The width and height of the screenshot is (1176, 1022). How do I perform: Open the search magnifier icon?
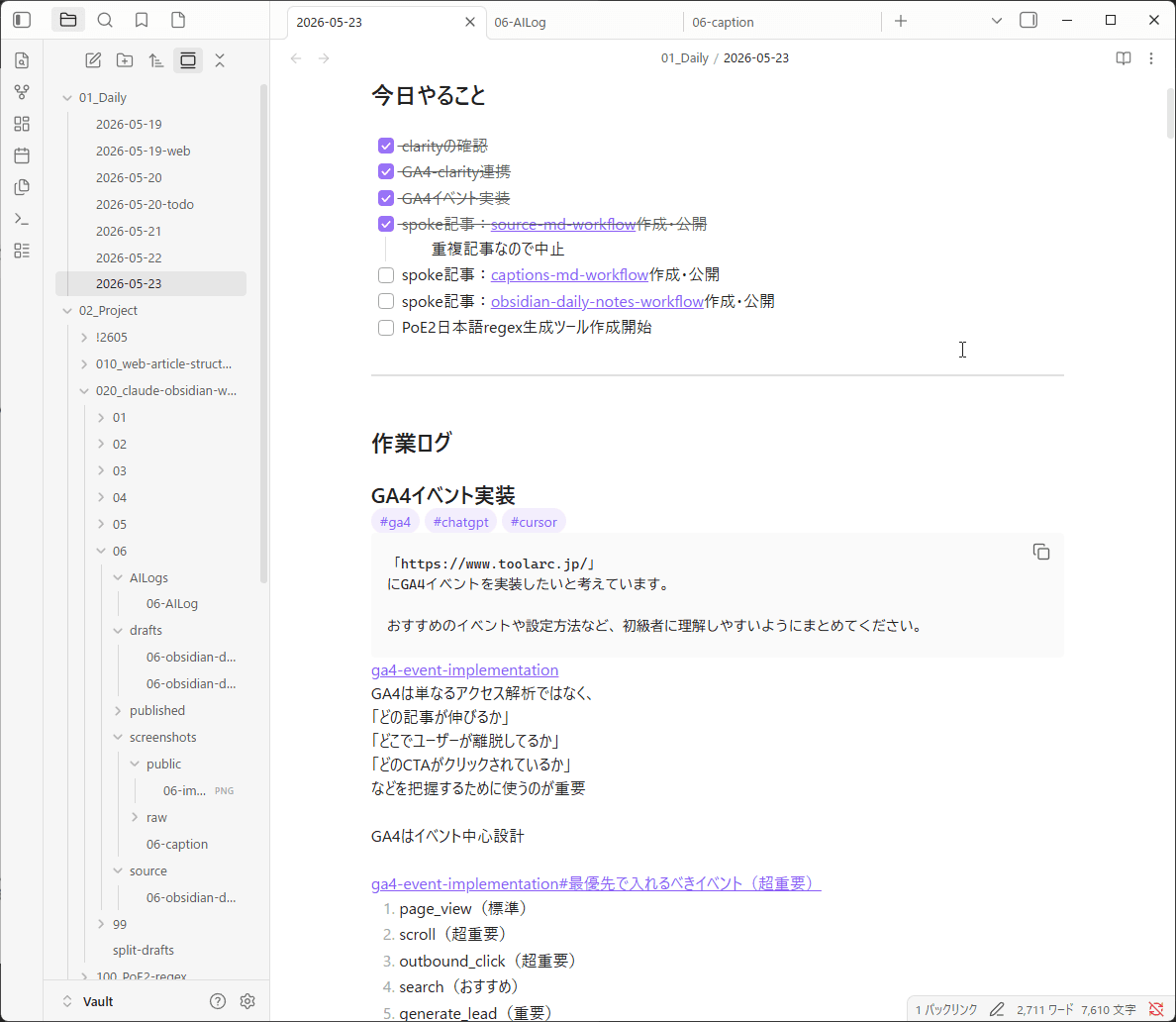coord(105,20)
